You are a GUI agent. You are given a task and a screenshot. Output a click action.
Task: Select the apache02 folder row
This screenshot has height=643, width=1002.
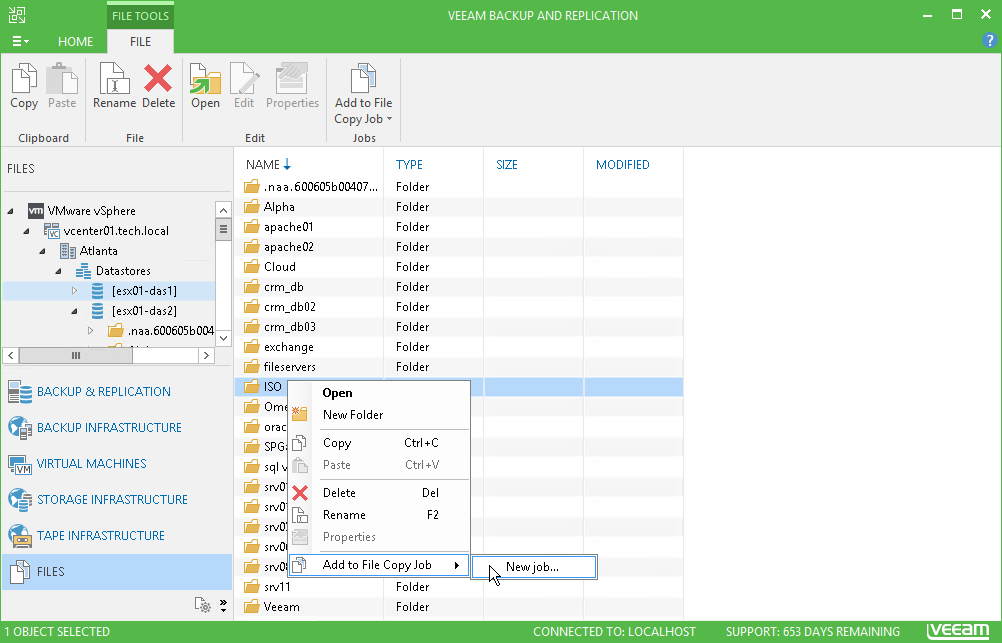click(x=459, y=247)
